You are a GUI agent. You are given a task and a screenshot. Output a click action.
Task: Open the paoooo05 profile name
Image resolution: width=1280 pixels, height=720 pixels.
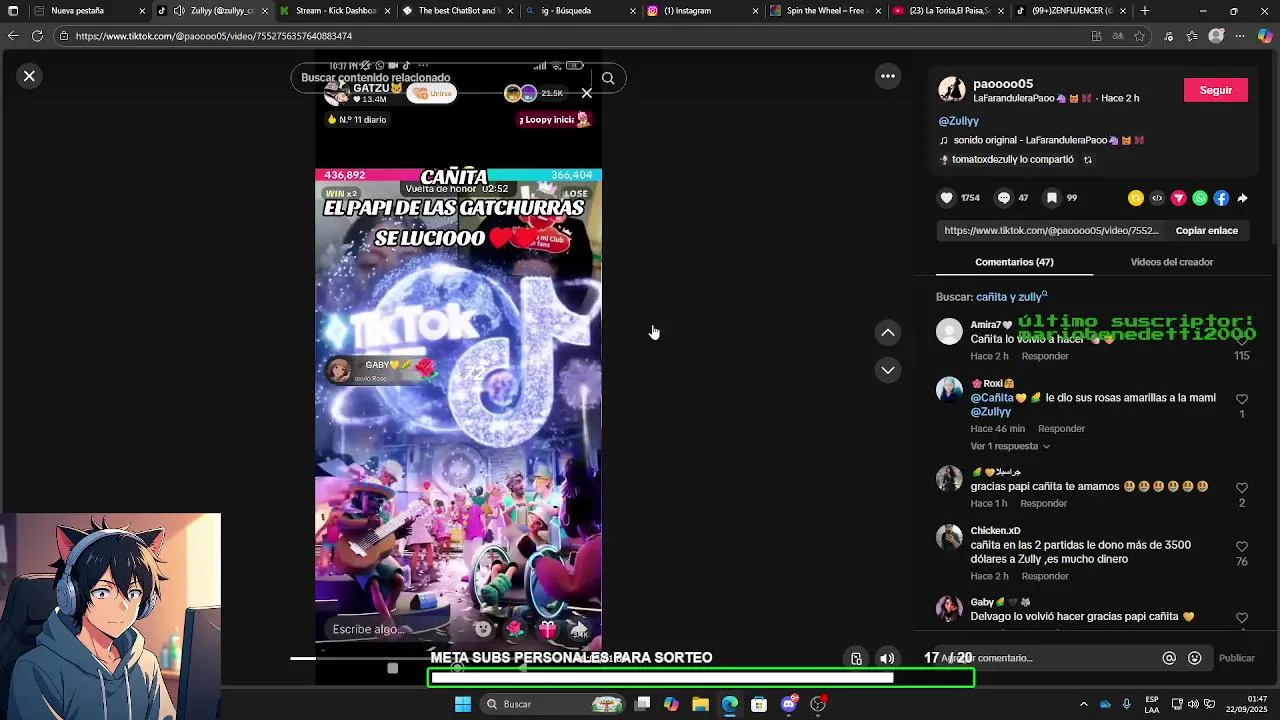click(1003, 84)
